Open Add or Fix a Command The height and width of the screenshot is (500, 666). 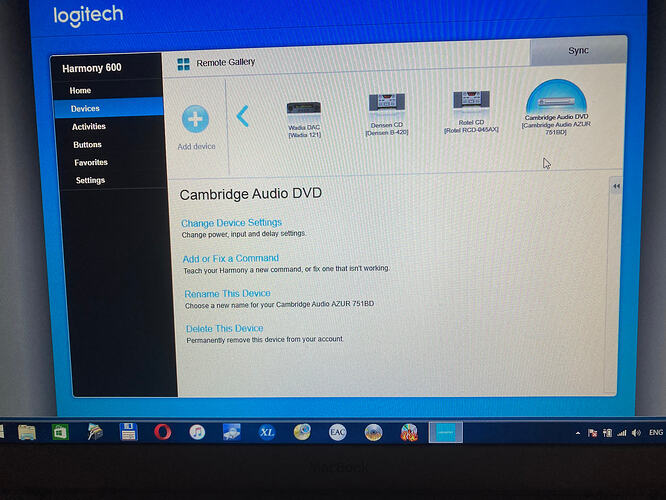(x=230, y=258)
